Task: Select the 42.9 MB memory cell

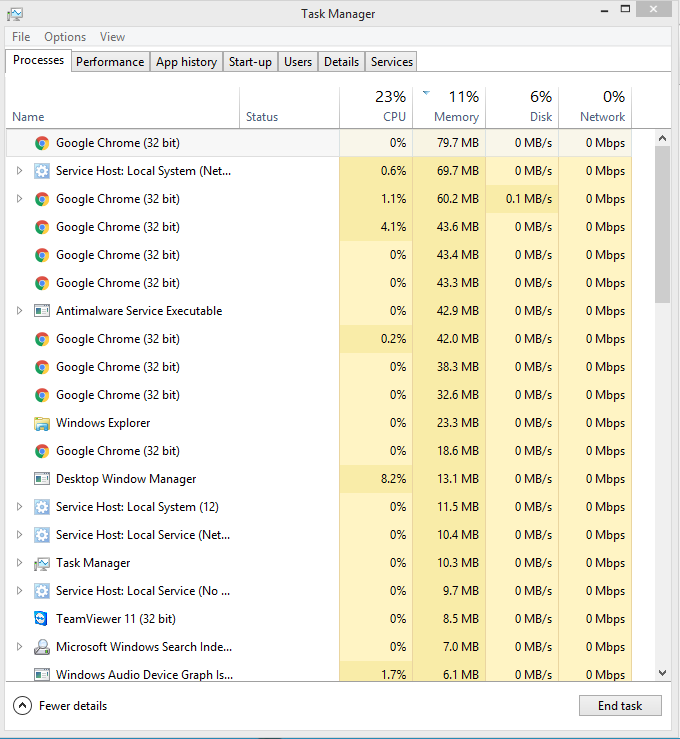Action: (x=449, y=311)
